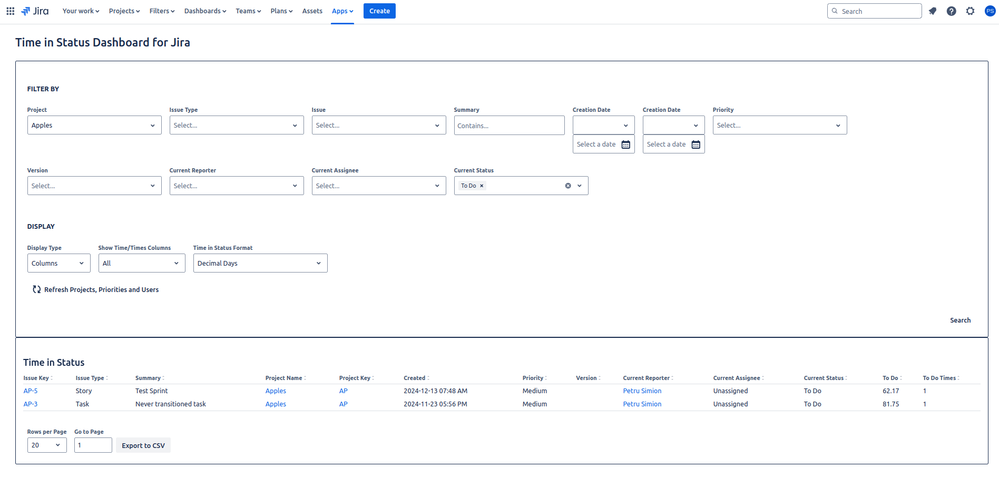Open the Plans menu
Screen dimensions: 999x485
(x=282, y=11)
